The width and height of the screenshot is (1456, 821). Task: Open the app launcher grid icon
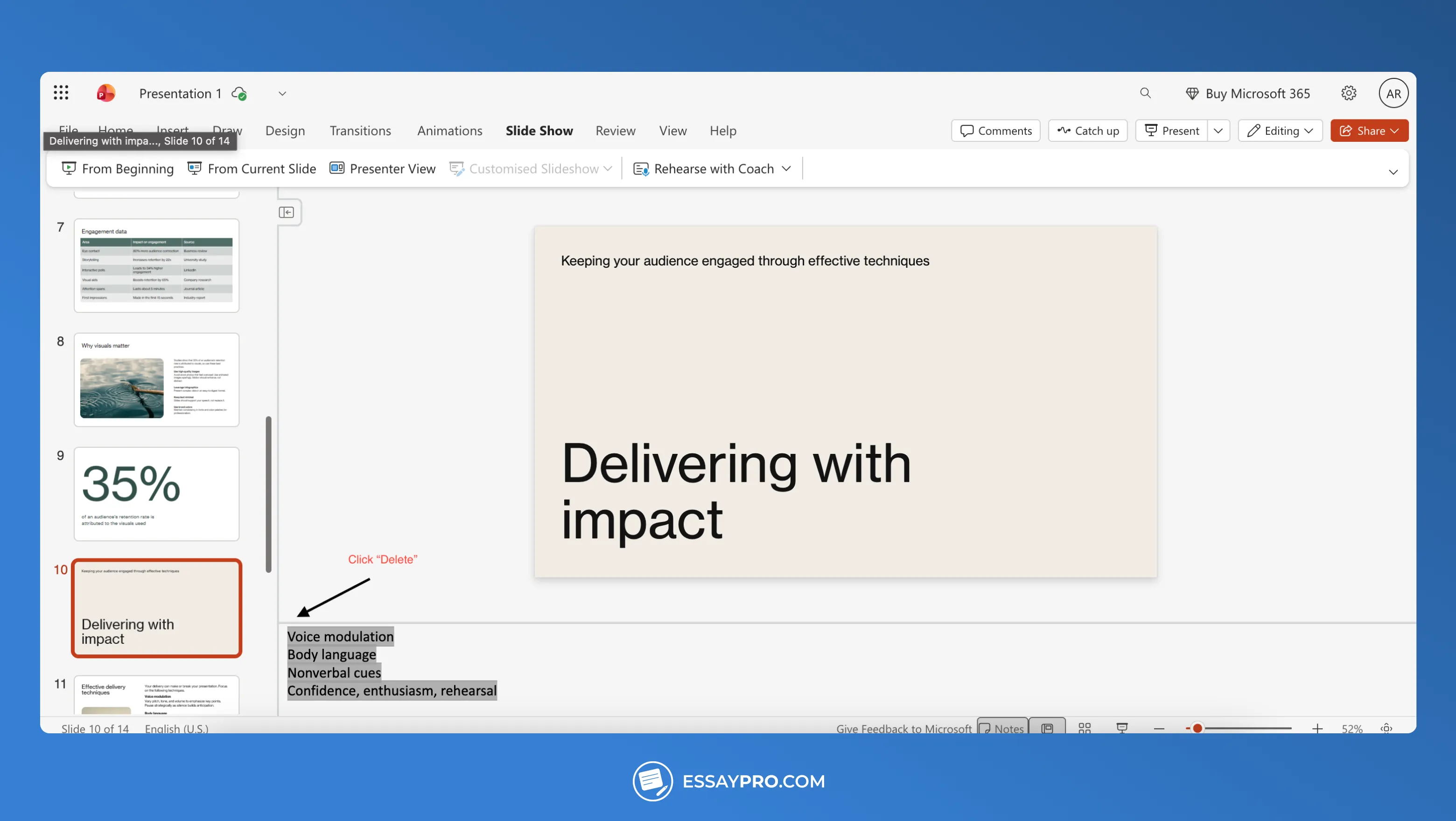click(61, 93)
